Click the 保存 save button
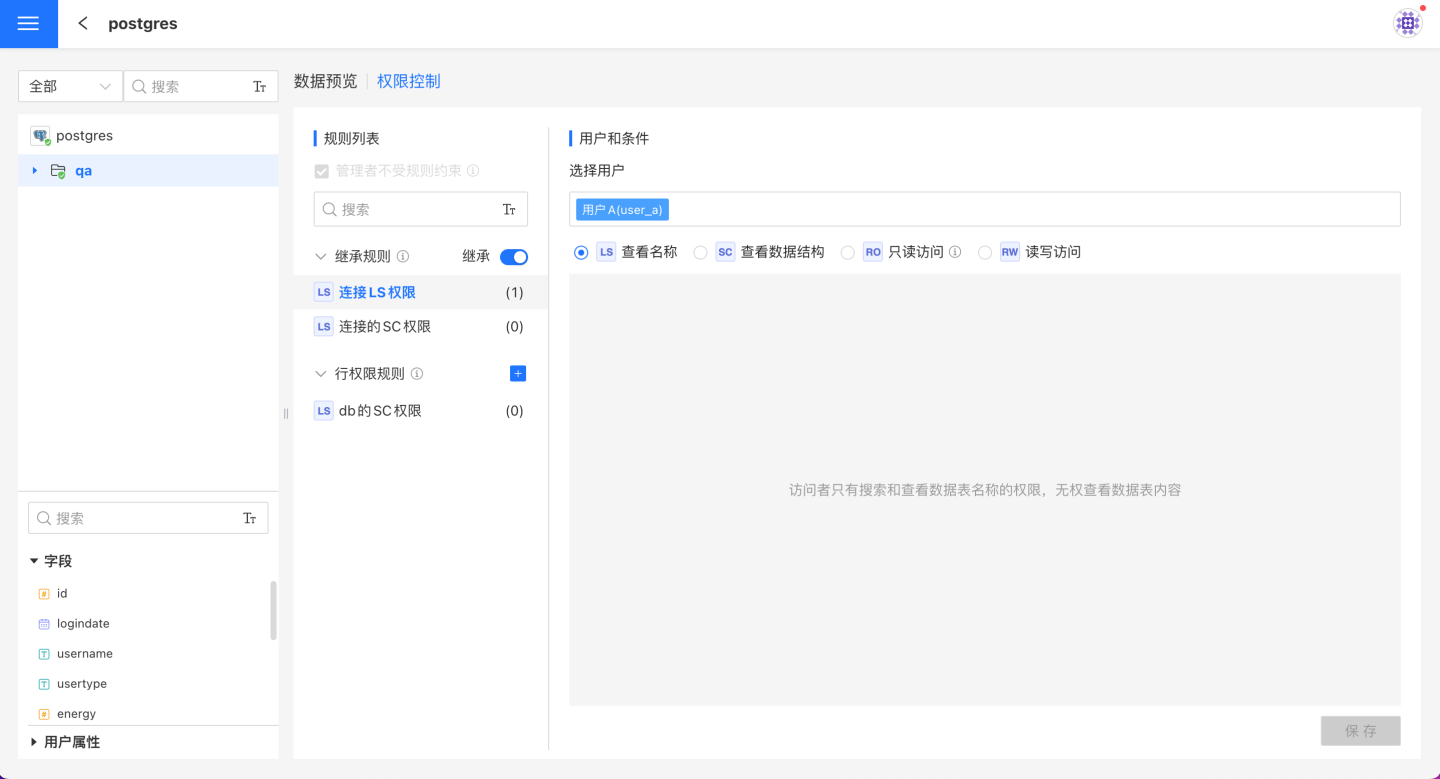 coord(1360,731)
